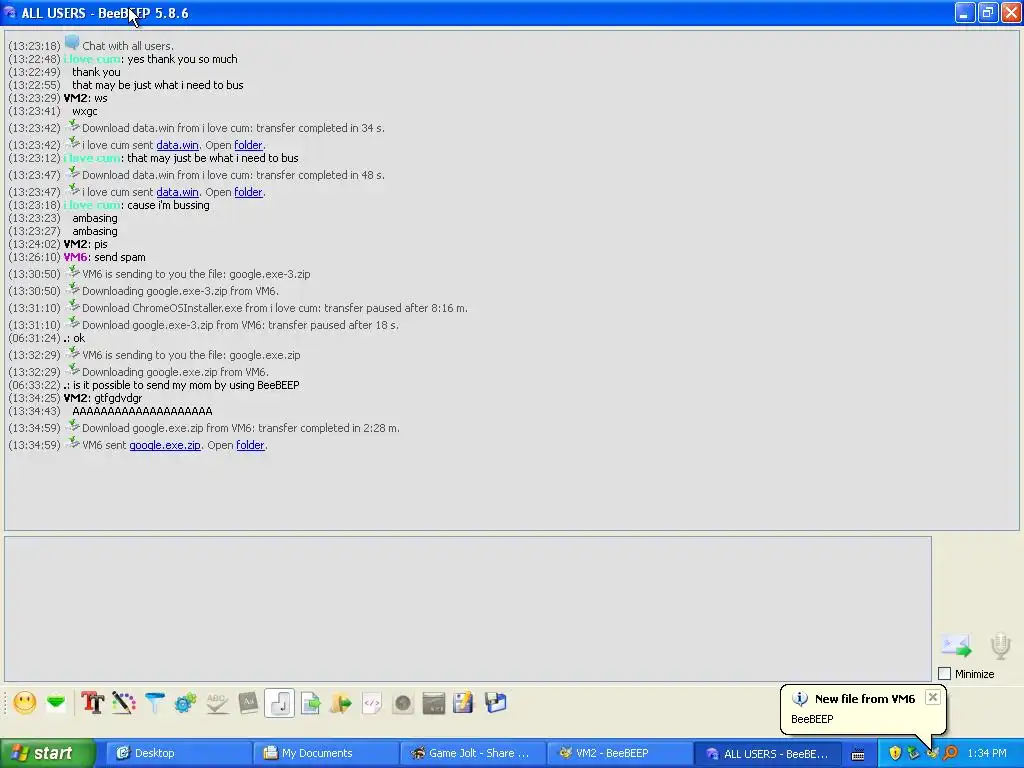Click the 'cause i'm bussing' message
This screenshot has width=1024, height=768.
click(168, 205)
